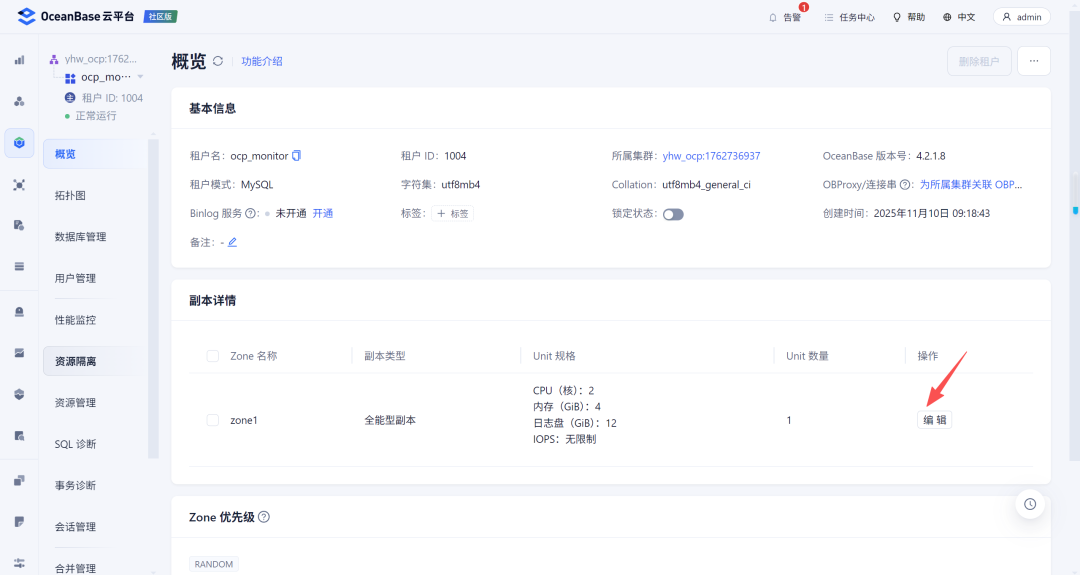Open the 中文 language switcher

tap(959, 17)
